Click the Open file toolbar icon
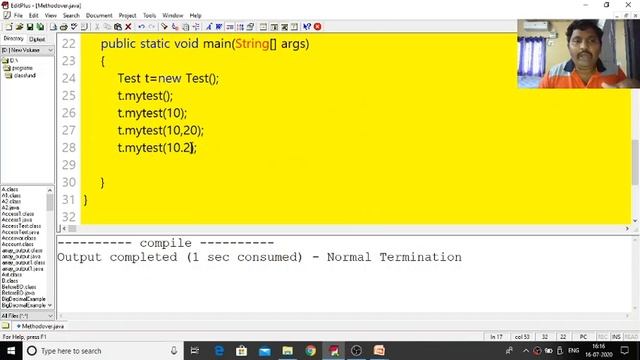Image resolution: width=640 pixels, height=360 pixels. tap(19, 27)
